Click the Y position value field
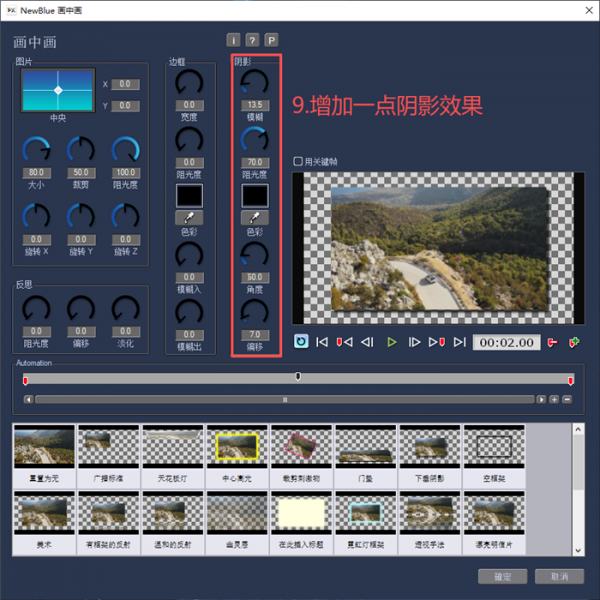This screenshot has width=600, height=600. (125, 106)
